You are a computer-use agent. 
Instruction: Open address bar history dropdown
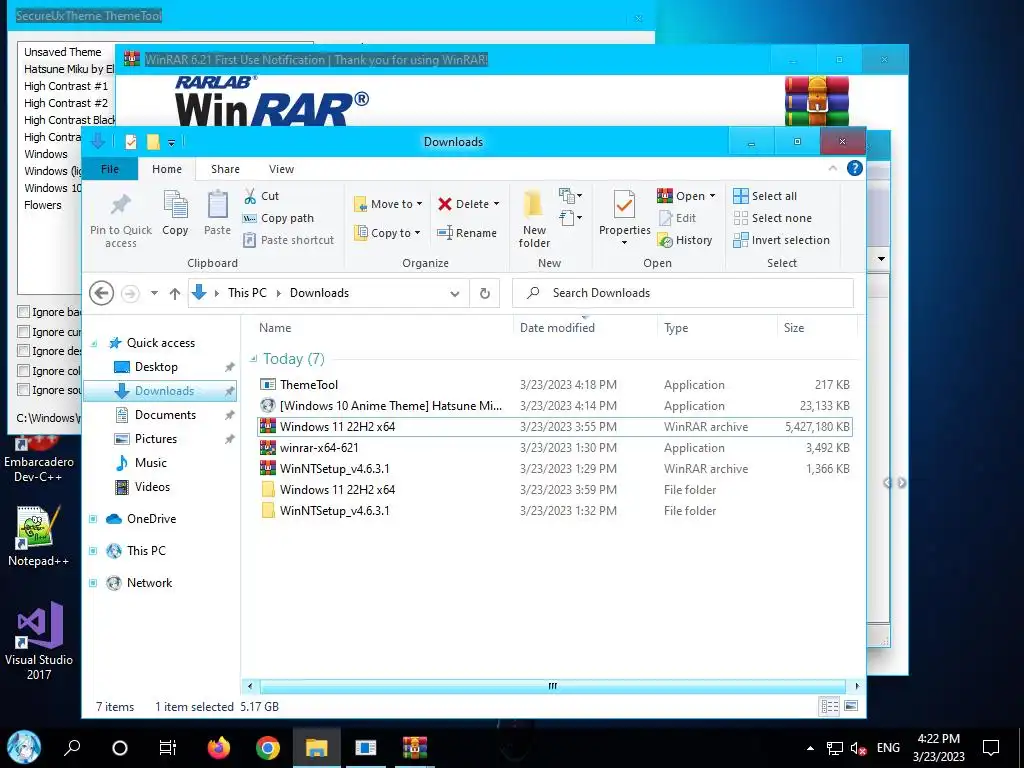[455, 293]
